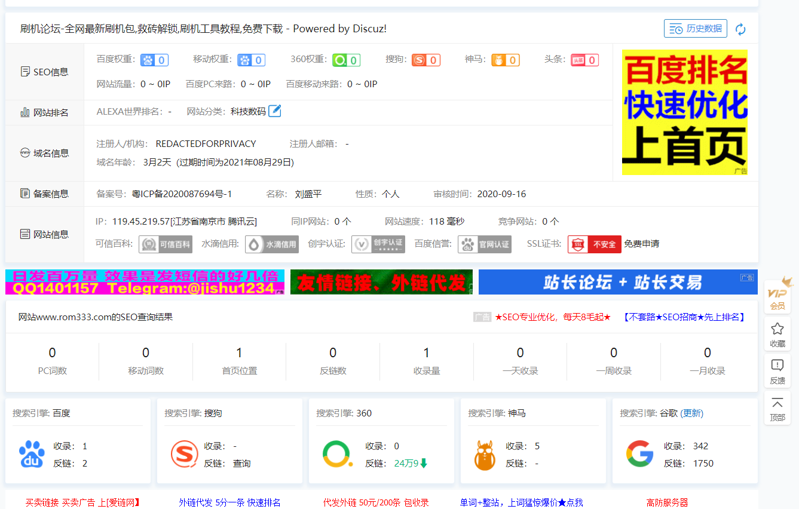Click the page title 刷机论坛 Powered by Discuz!
799x509 pixels.
pyautogui.click(x=203, y=29)
